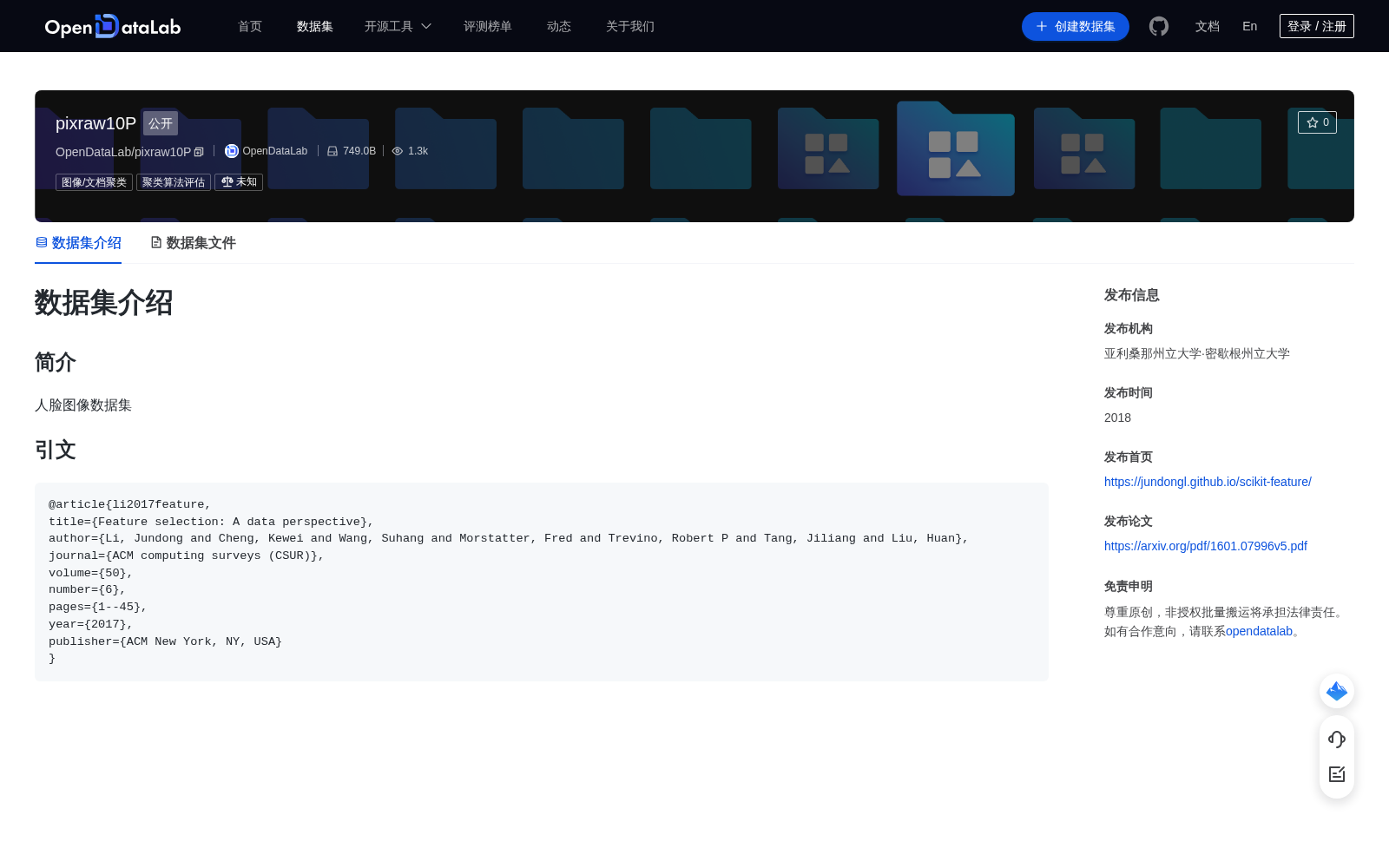Screen dimensions: 1389x868
Task: Open the scikit-feature homepage link
Action: (x=1208, y=482)
